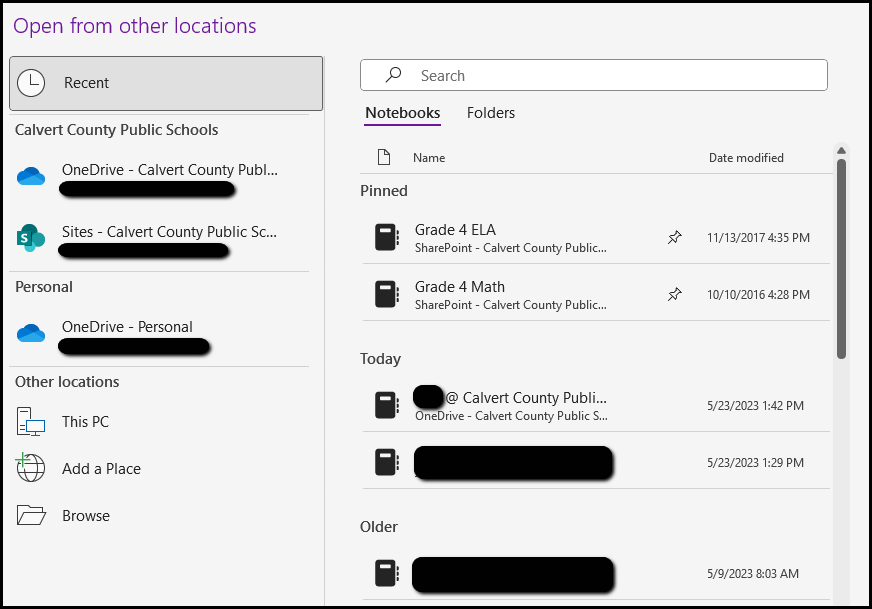Click notebook icon dated 5/23/2023 1:29 PM
This screenshot has width=872, height=609.
387,462
